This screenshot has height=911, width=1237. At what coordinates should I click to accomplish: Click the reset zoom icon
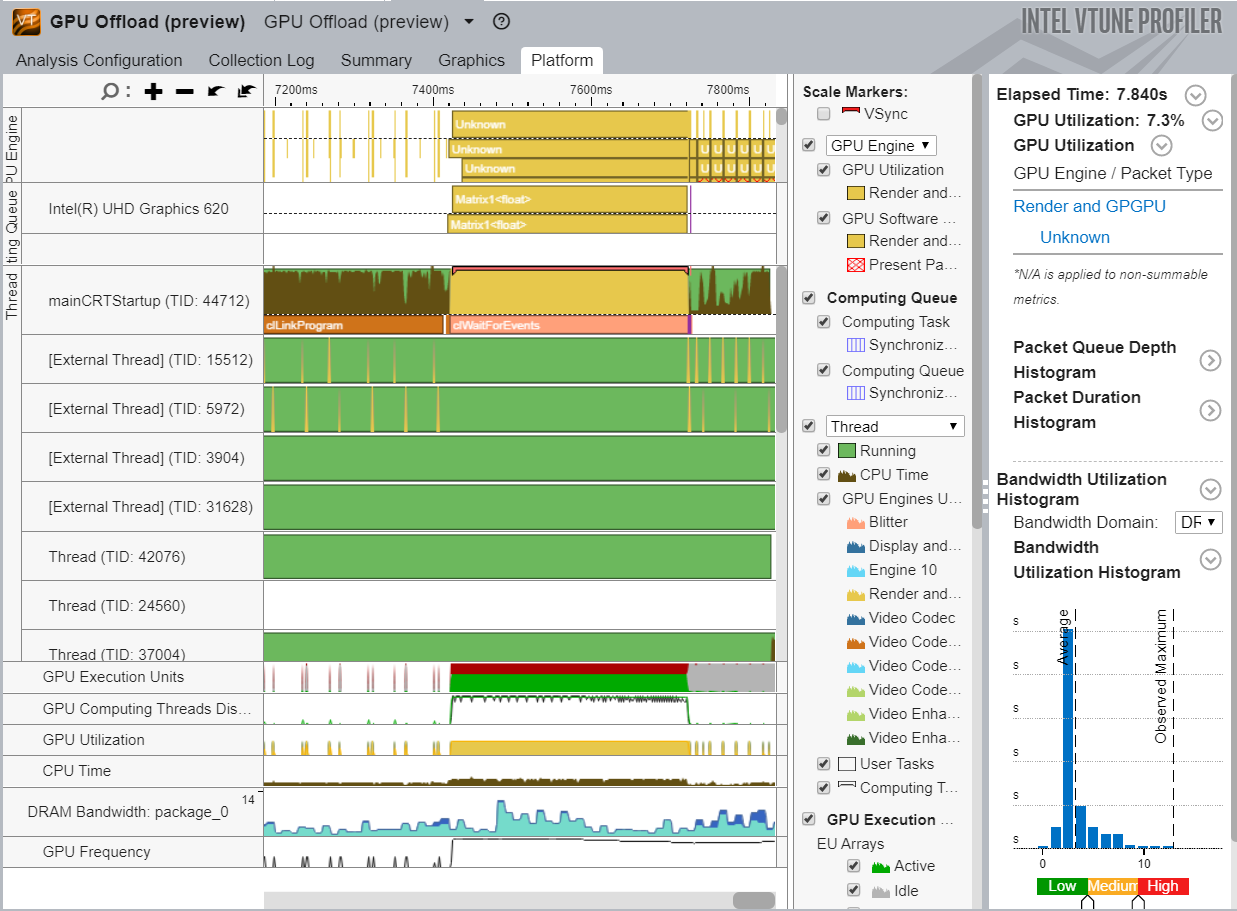point(246,91)
